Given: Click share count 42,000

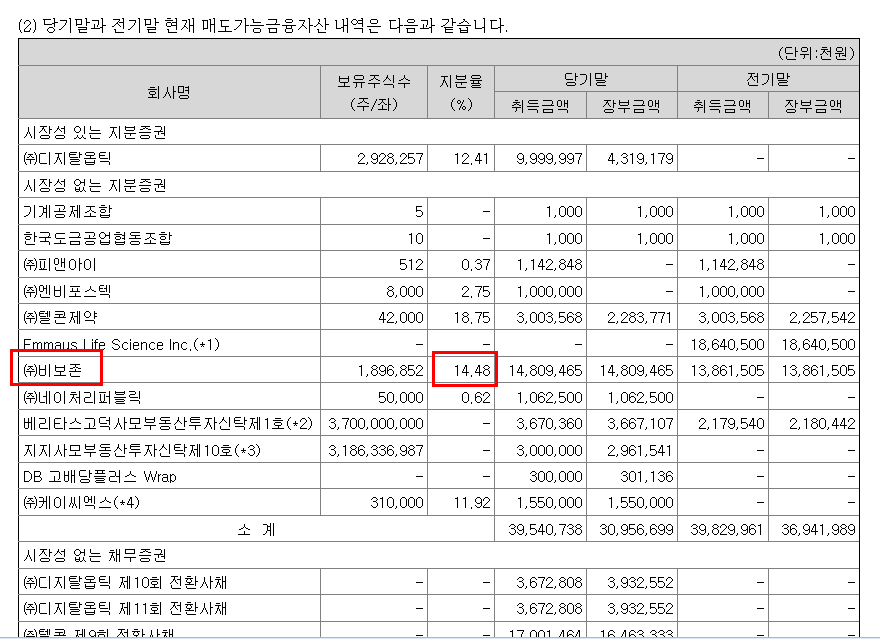Looking at the screenshot, I should (401, 318).
